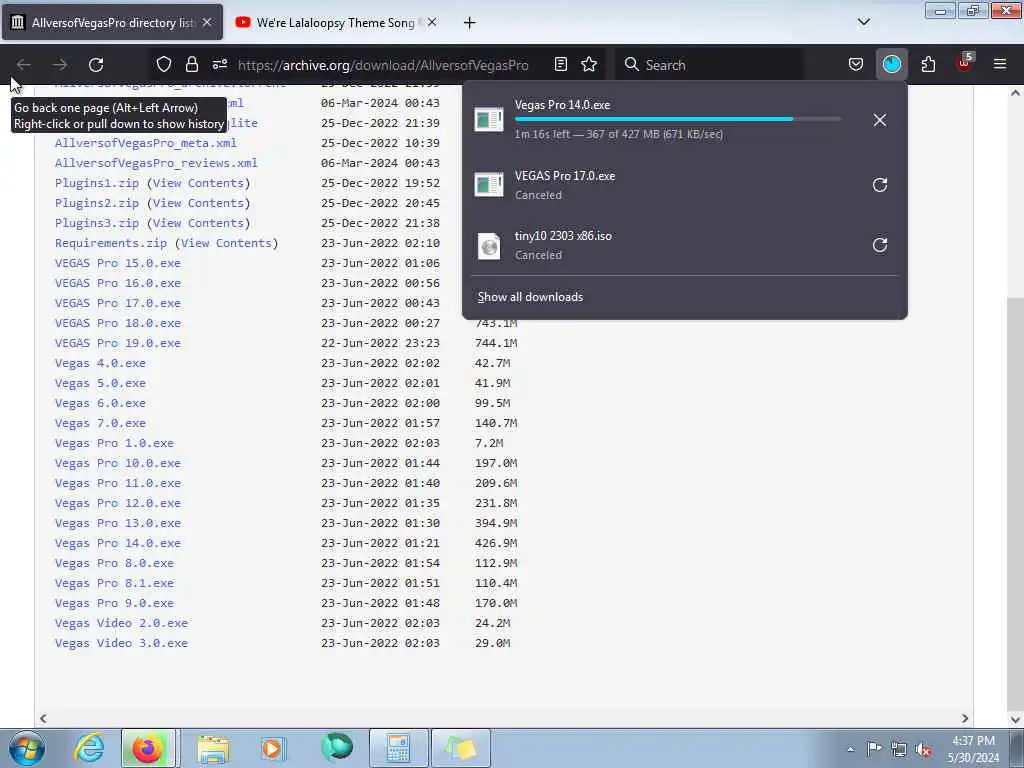Open the AllversofVegasPro_meta.xml link
The width and height of the screenshot is (1024, 768).
point(146,143)
